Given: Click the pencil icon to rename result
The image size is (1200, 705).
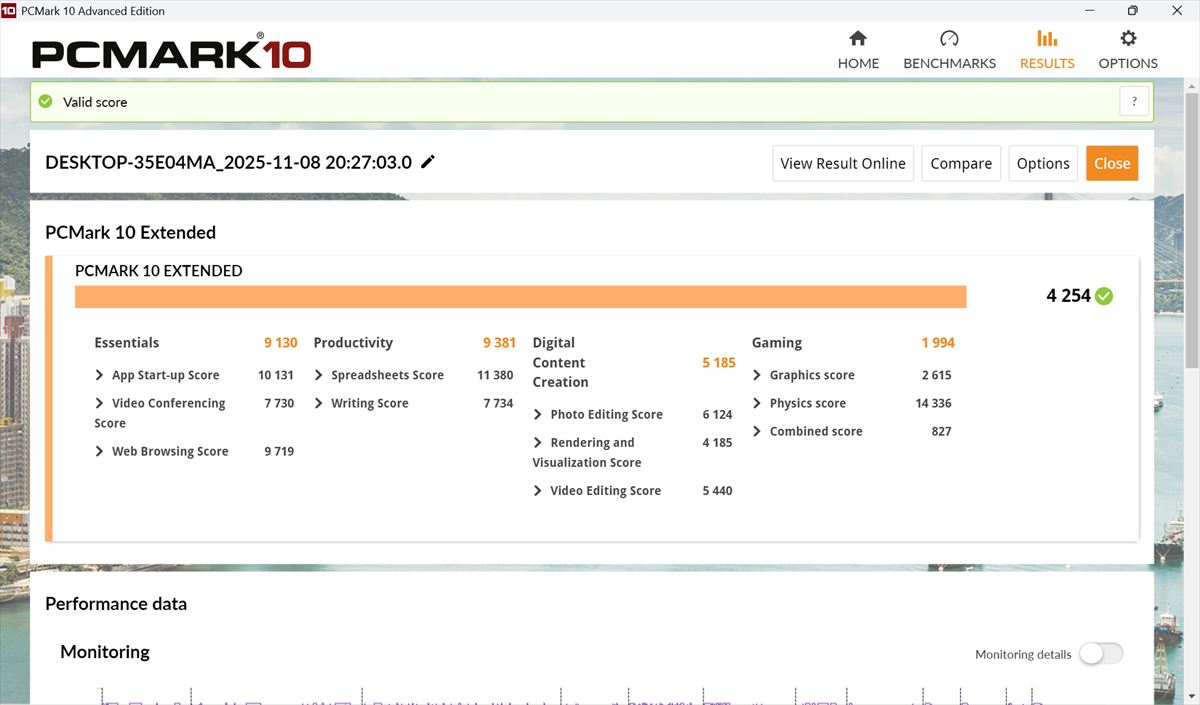Looking at the screenshot, I should click(x=428, y=162).
